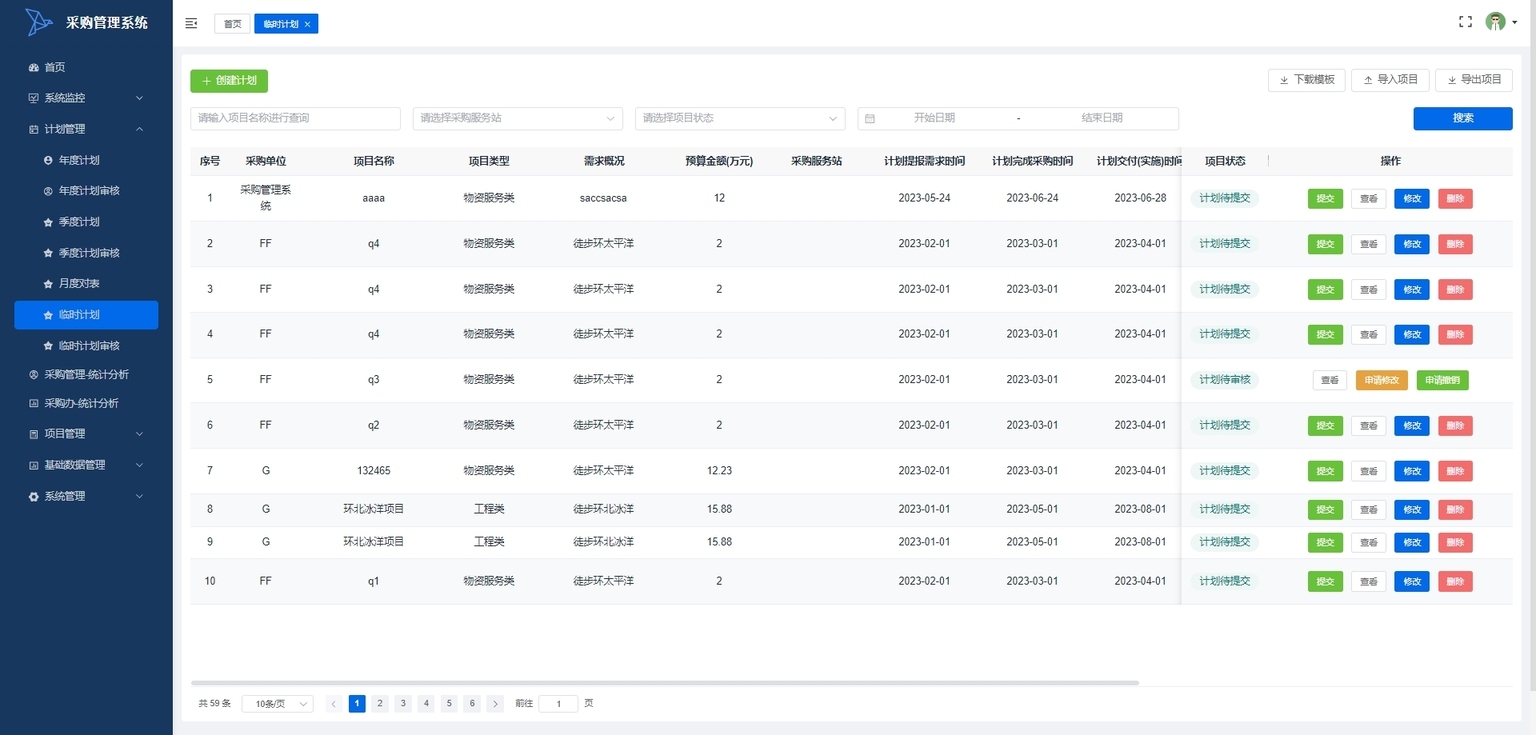Click the green 创建计划 button
This screenshot has width=1536, height=735.
pyautogui.click(x=229, y=81)
